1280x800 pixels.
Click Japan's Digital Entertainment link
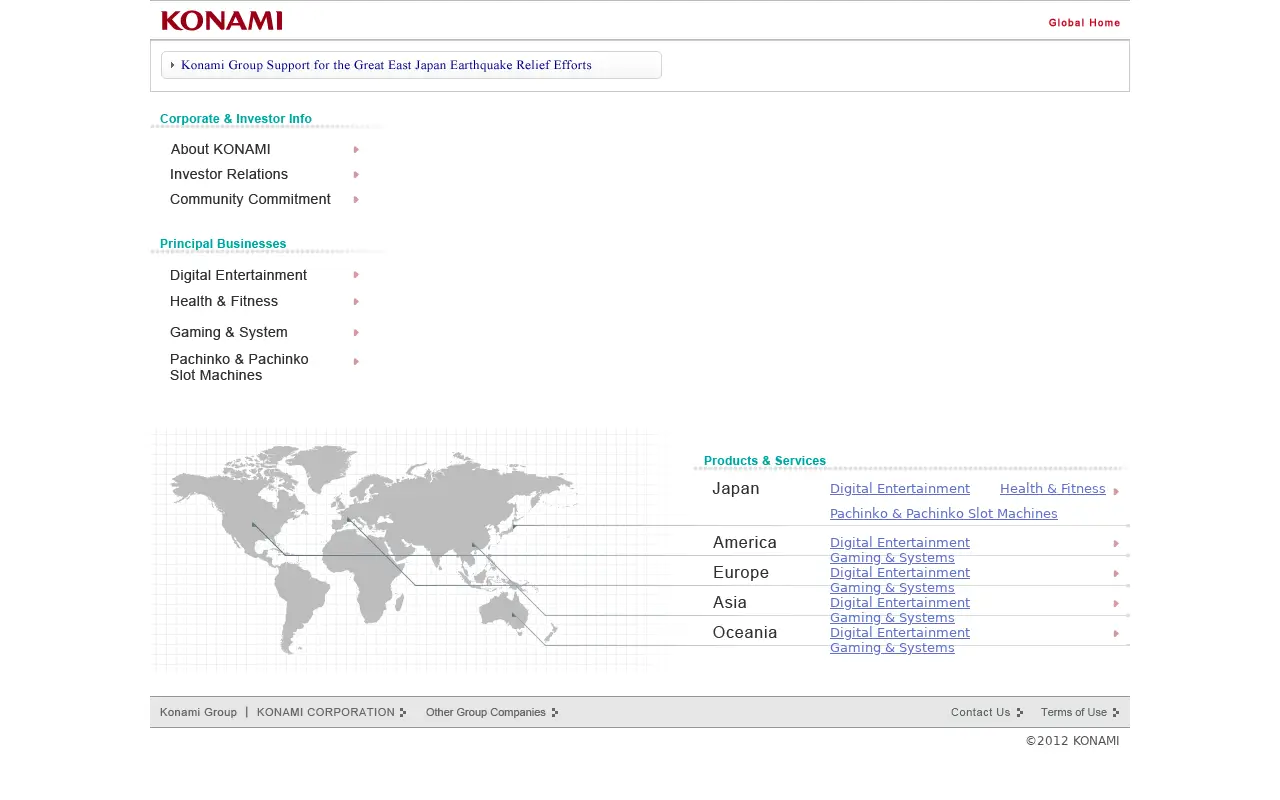[x=900, y=489]
